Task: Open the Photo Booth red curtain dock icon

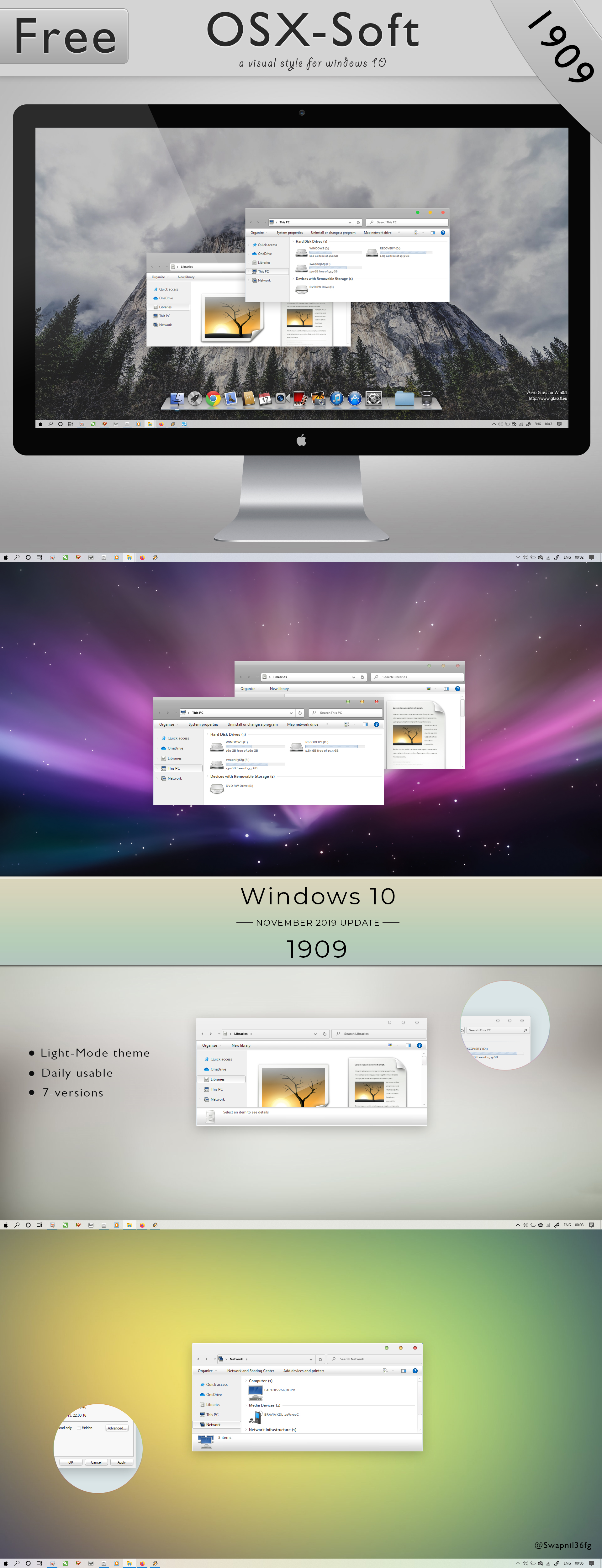Action: click(300, 399)
